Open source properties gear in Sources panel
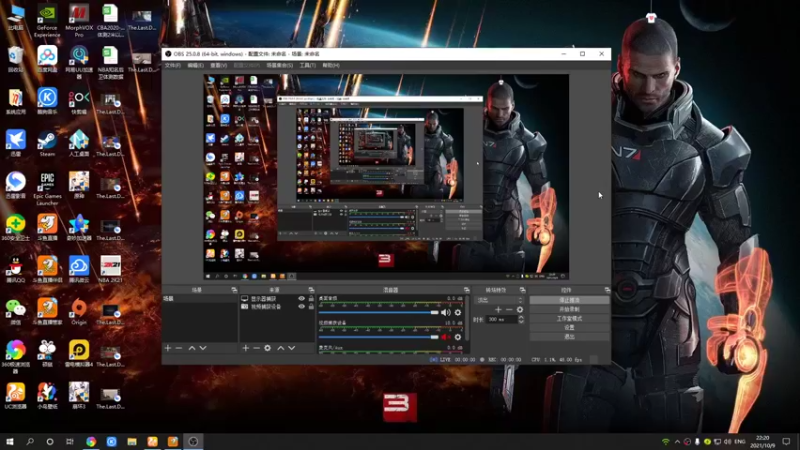Viewport: 800px width, 450px height. click(267, 348)
